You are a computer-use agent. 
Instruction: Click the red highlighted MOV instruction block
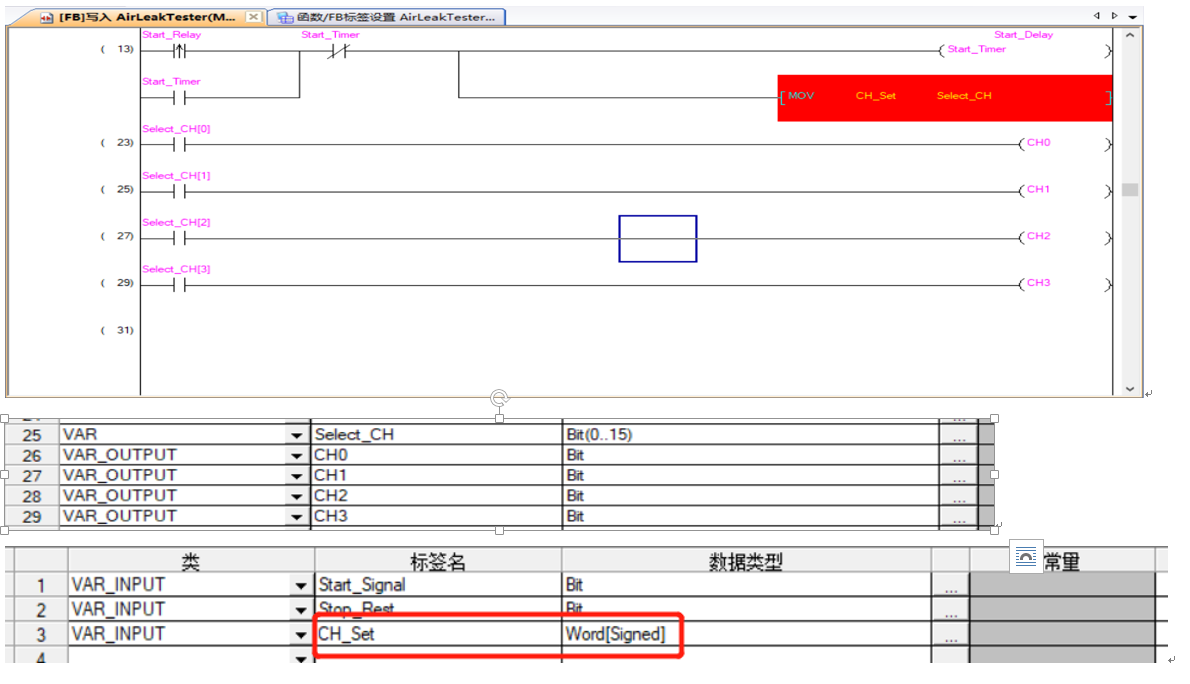point(944,97)
